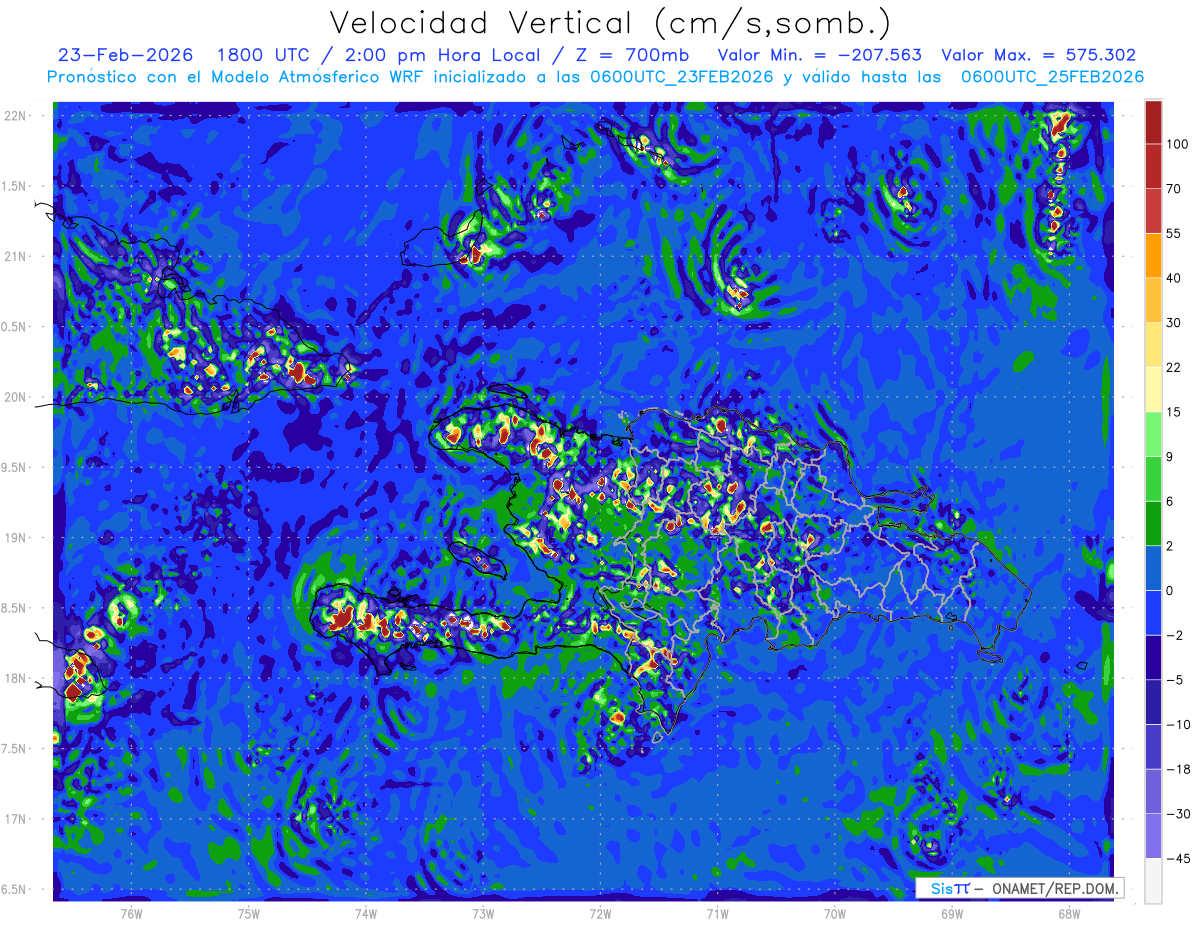Click the latitude axis label "19N"
Viewport: 1200px width, 927px height.
click(x=16, y=538)
